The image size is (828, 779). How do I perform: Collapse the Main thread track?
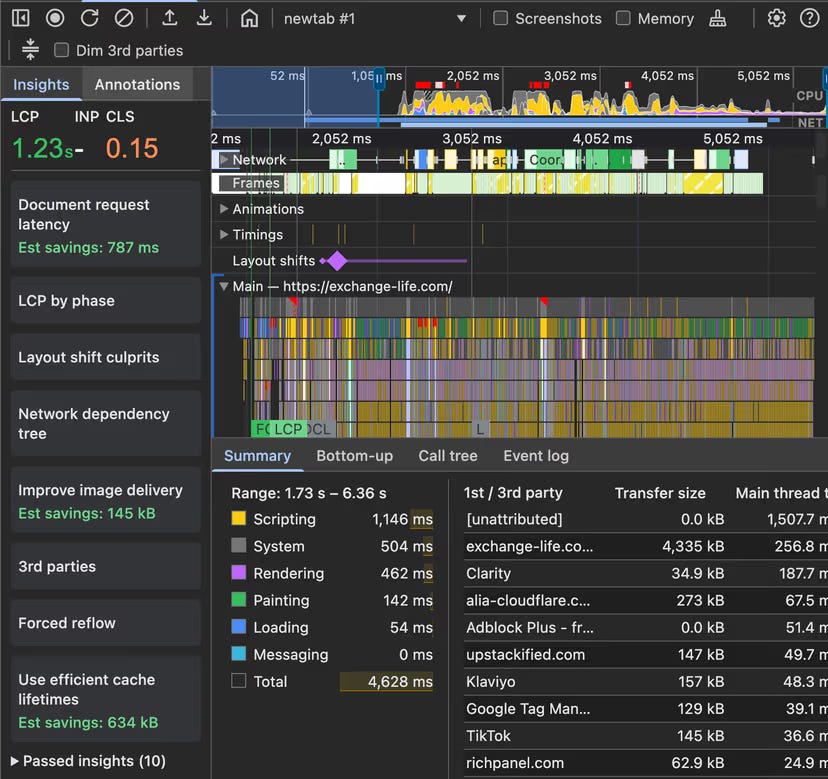tap(224, 286)
